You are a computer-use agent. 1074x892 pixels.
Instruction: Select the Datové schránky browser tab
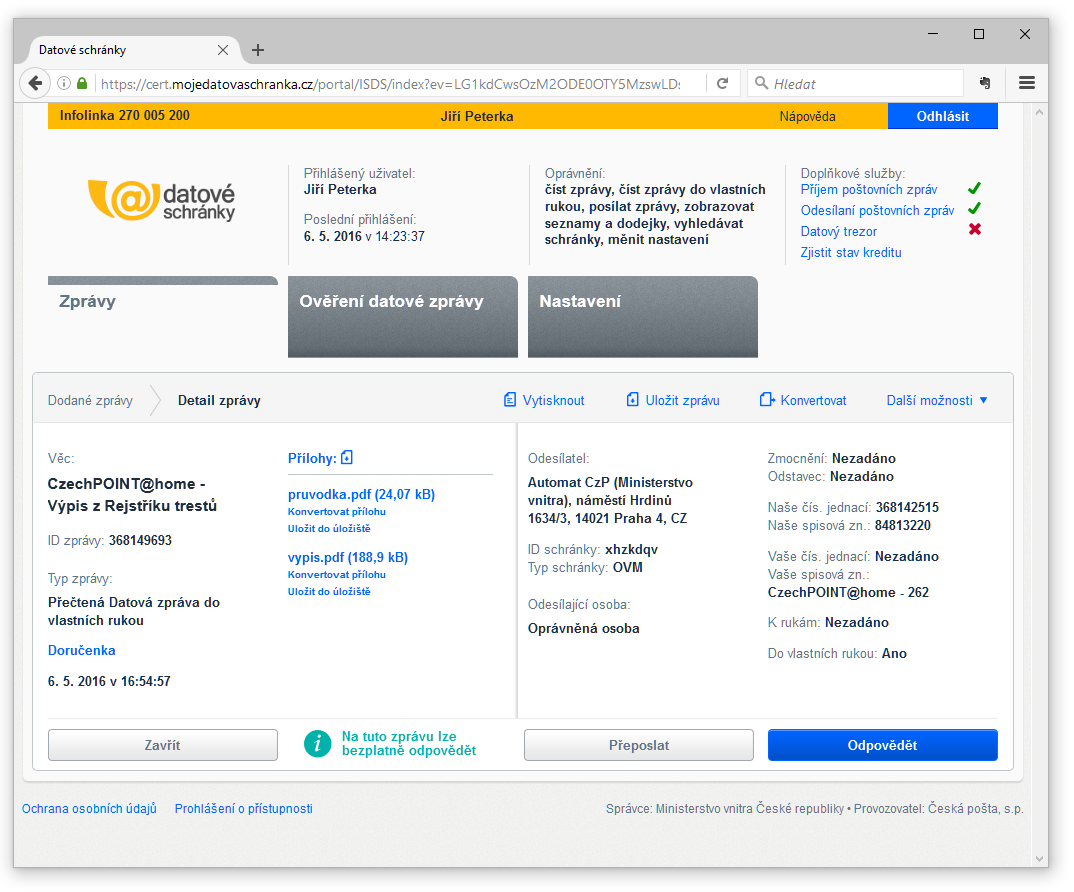point(134,50)
